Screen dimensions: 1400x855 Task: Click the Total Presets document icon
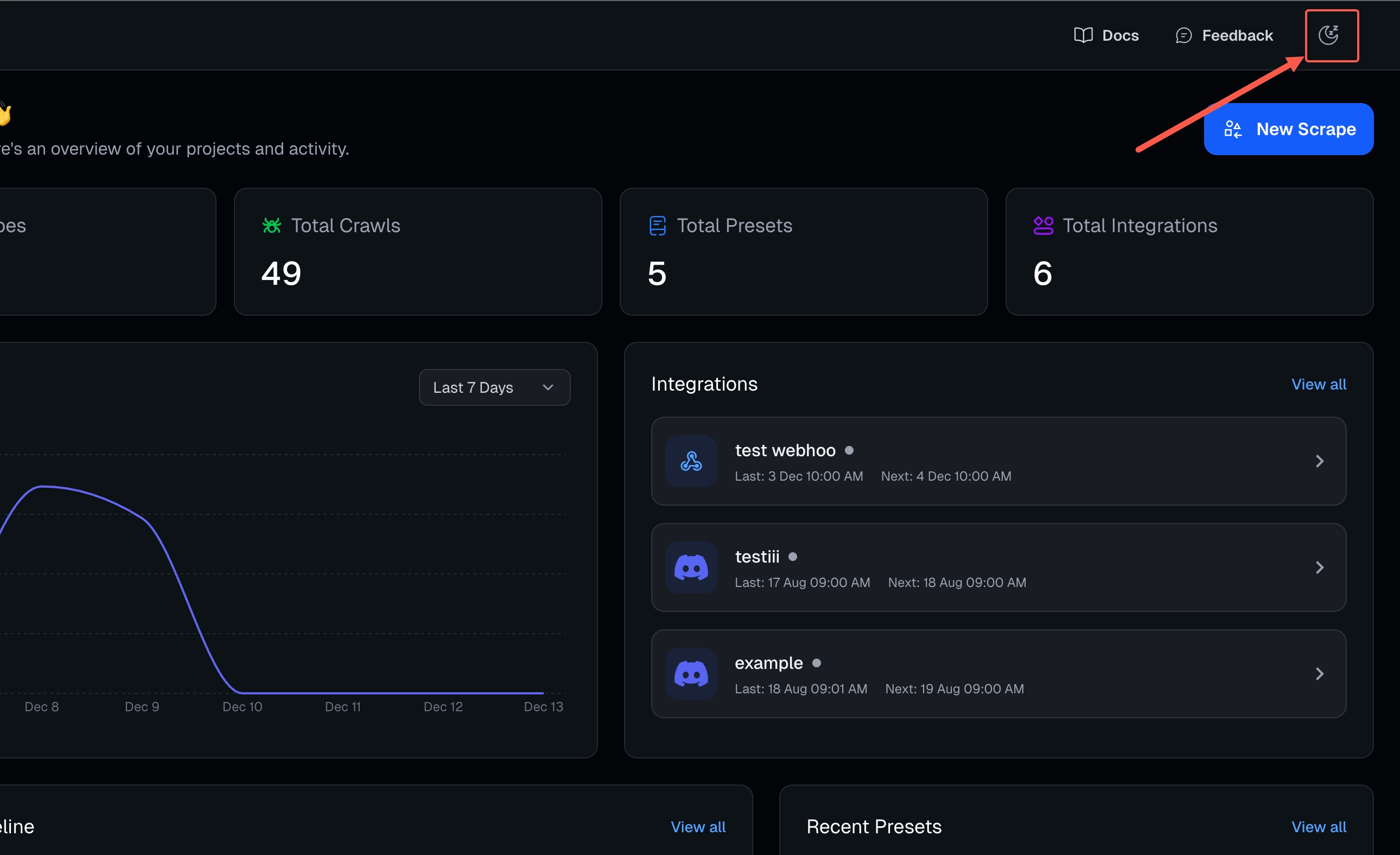[x=657, y=226]
